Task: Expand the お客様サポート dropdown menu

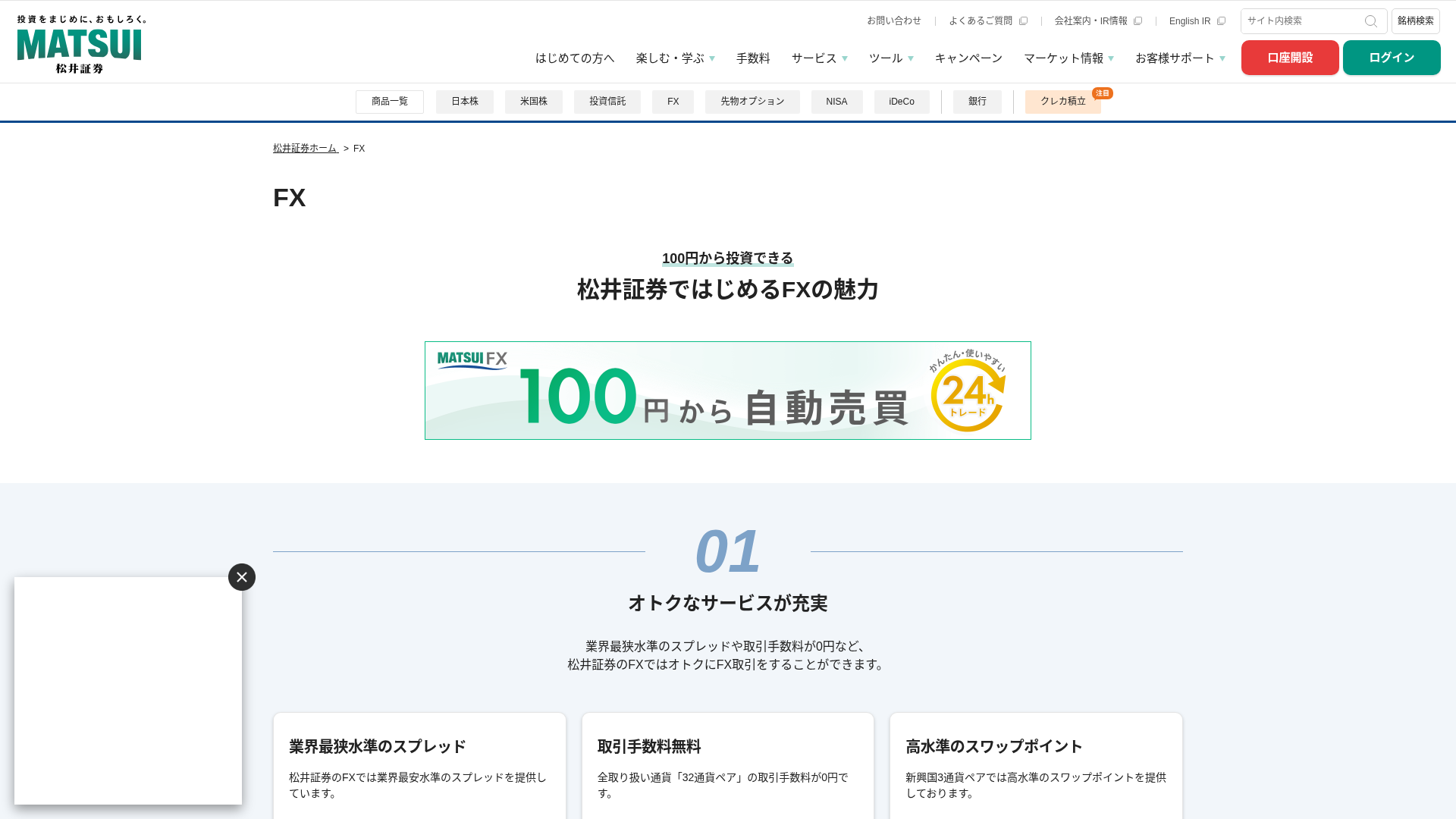Action: [x=1180, y=58]
